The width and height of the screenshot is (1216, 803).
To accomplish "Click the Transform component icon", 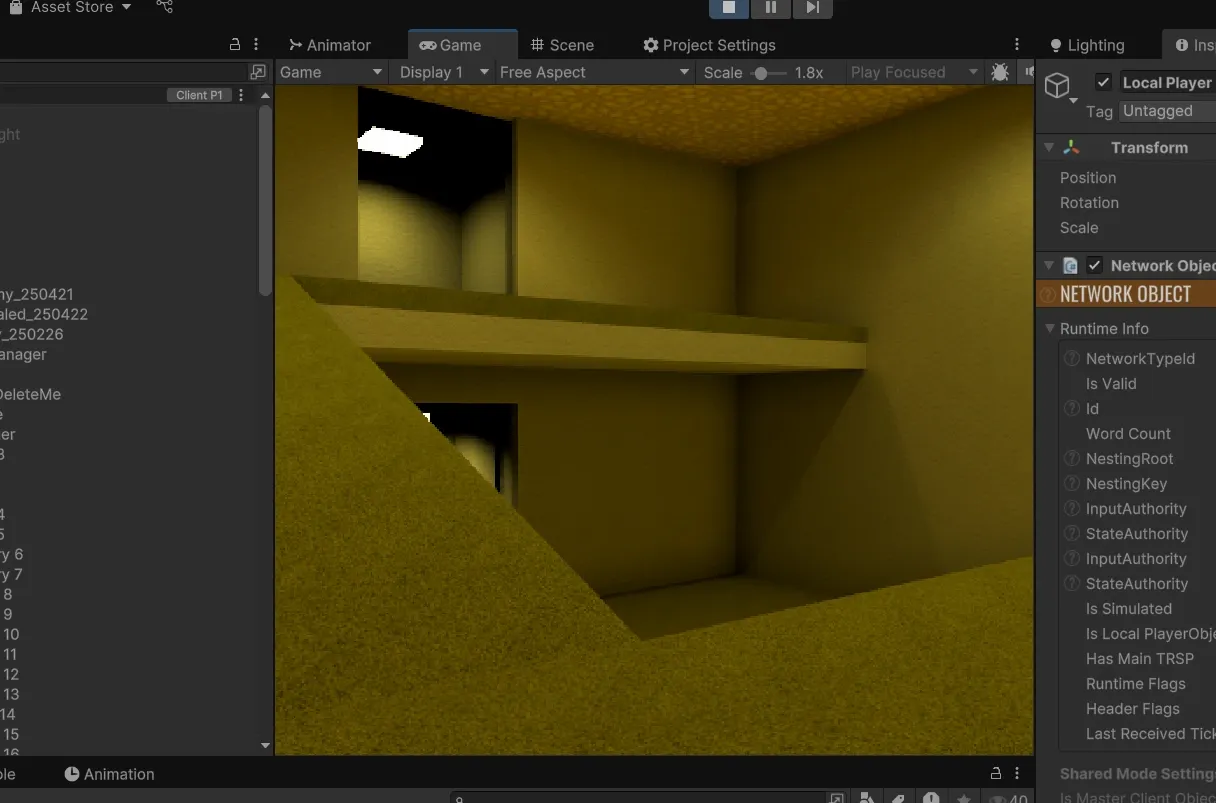I will click(x=1071, y=148).
